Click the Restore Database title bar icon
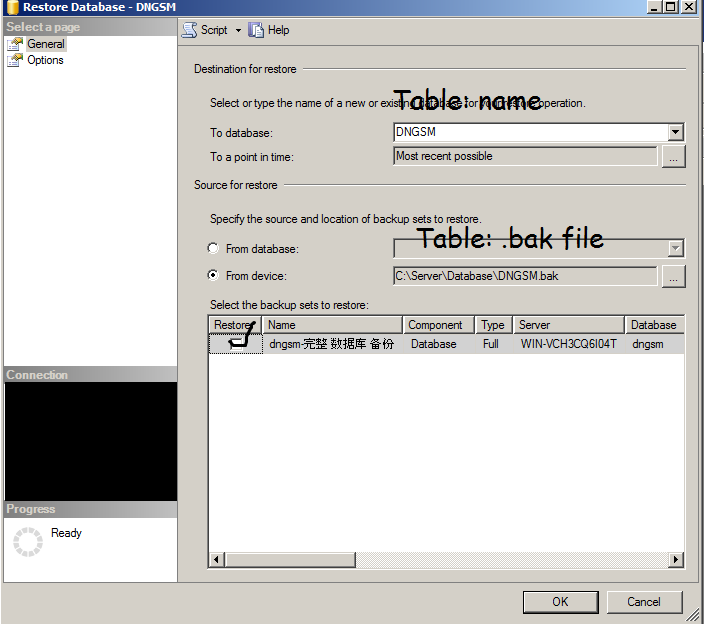Viewport: 704px width, 624px height. [x=13, y=7]
